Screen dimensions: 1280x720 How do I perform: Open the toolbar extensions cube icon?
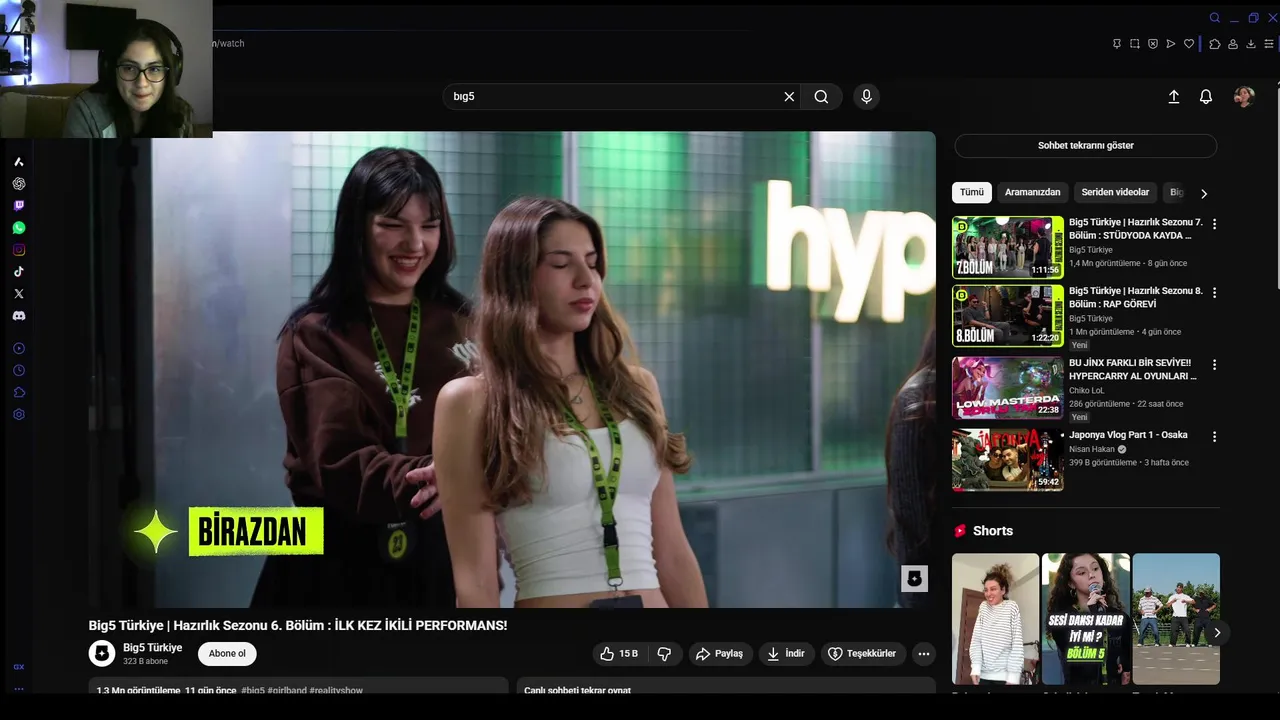[1214, 44]
